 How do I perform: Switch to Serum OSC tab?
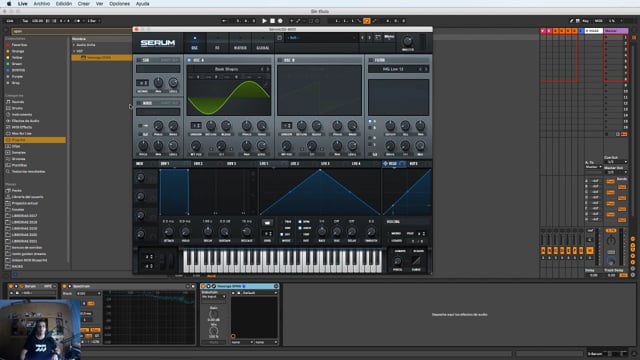(x=195, y=43)
